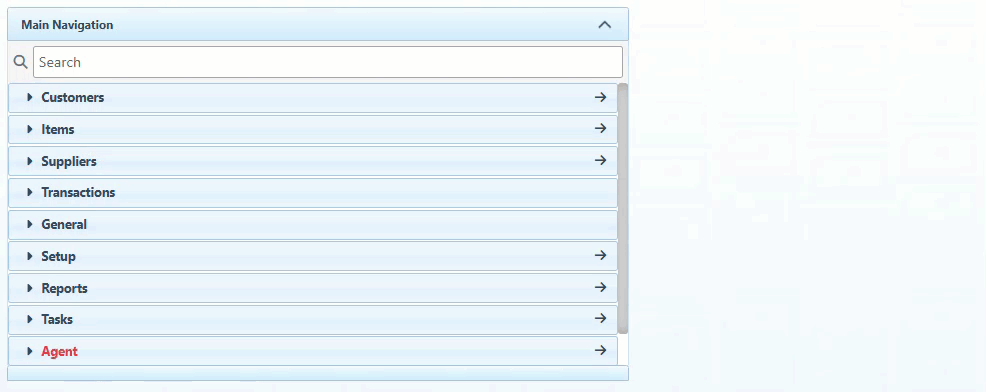Open the Customers arrow icon
This screenshot has width=986, height=392.
[x=601, y=97]
